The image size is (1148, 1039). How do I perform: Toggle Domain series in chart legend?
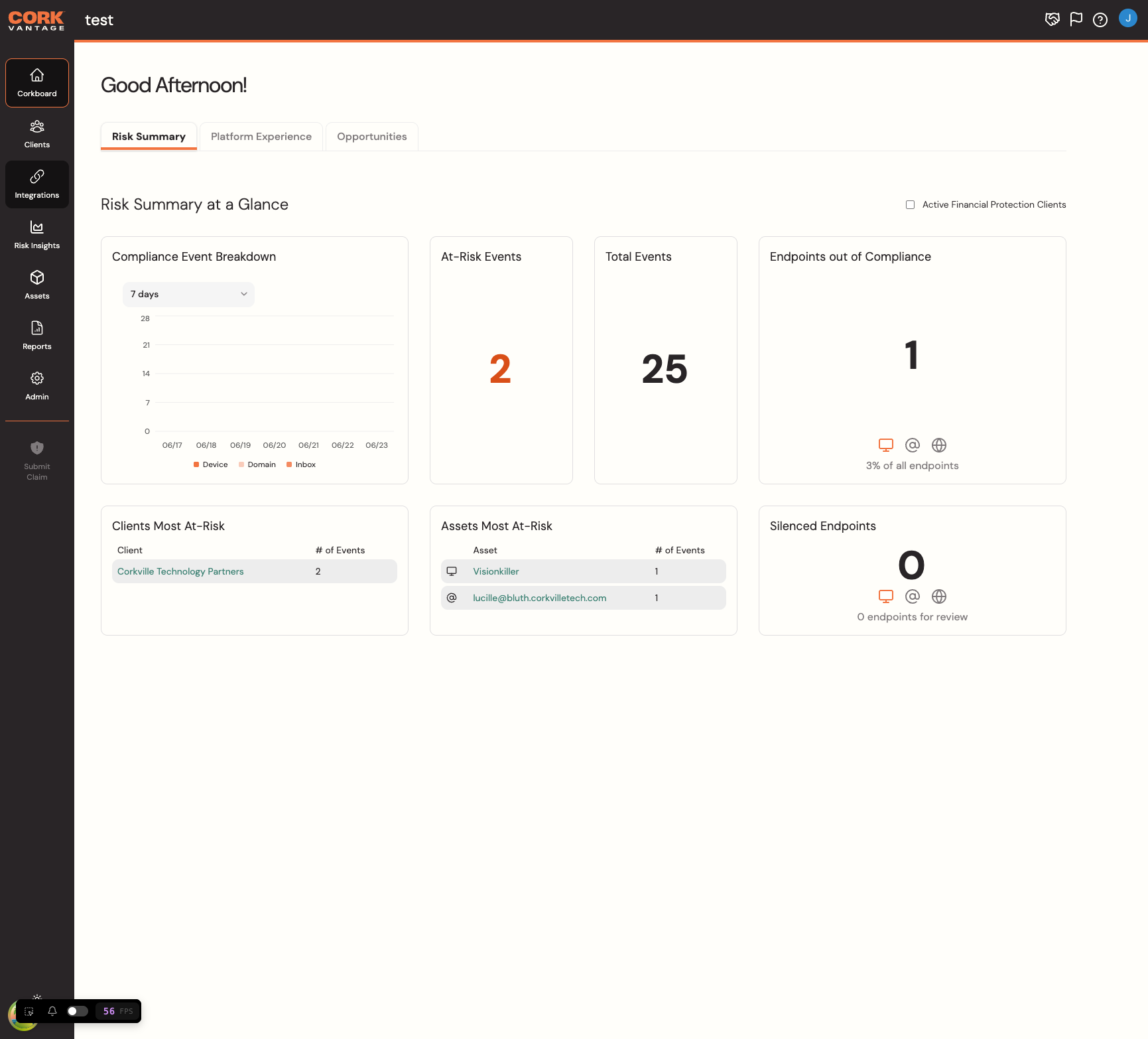pyautogui.click(x=257, y=464)
